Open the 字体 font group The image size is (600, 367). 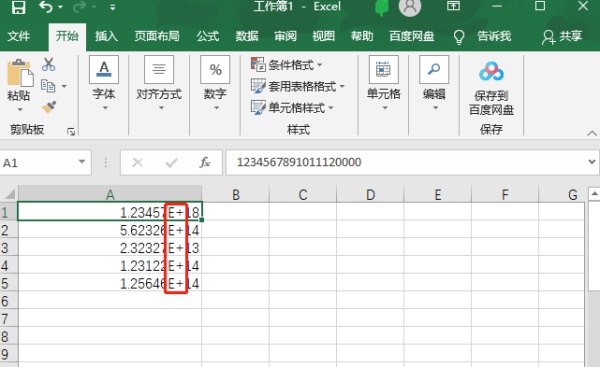click(104, 83)
